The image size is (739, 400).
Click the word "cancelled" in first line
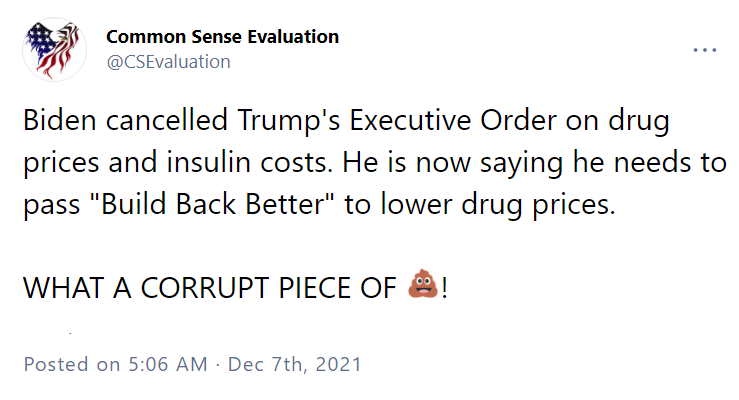(x=167, y=120)
